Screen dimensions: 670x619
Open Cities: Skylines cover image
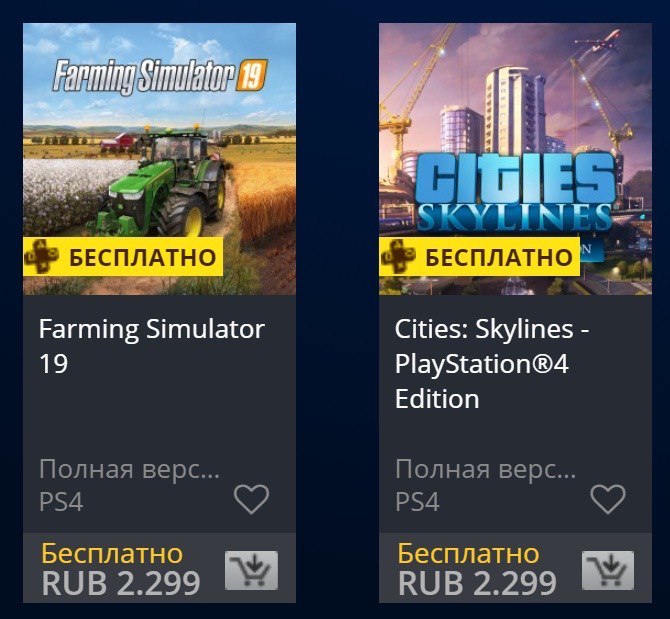(x=515, y=159)
